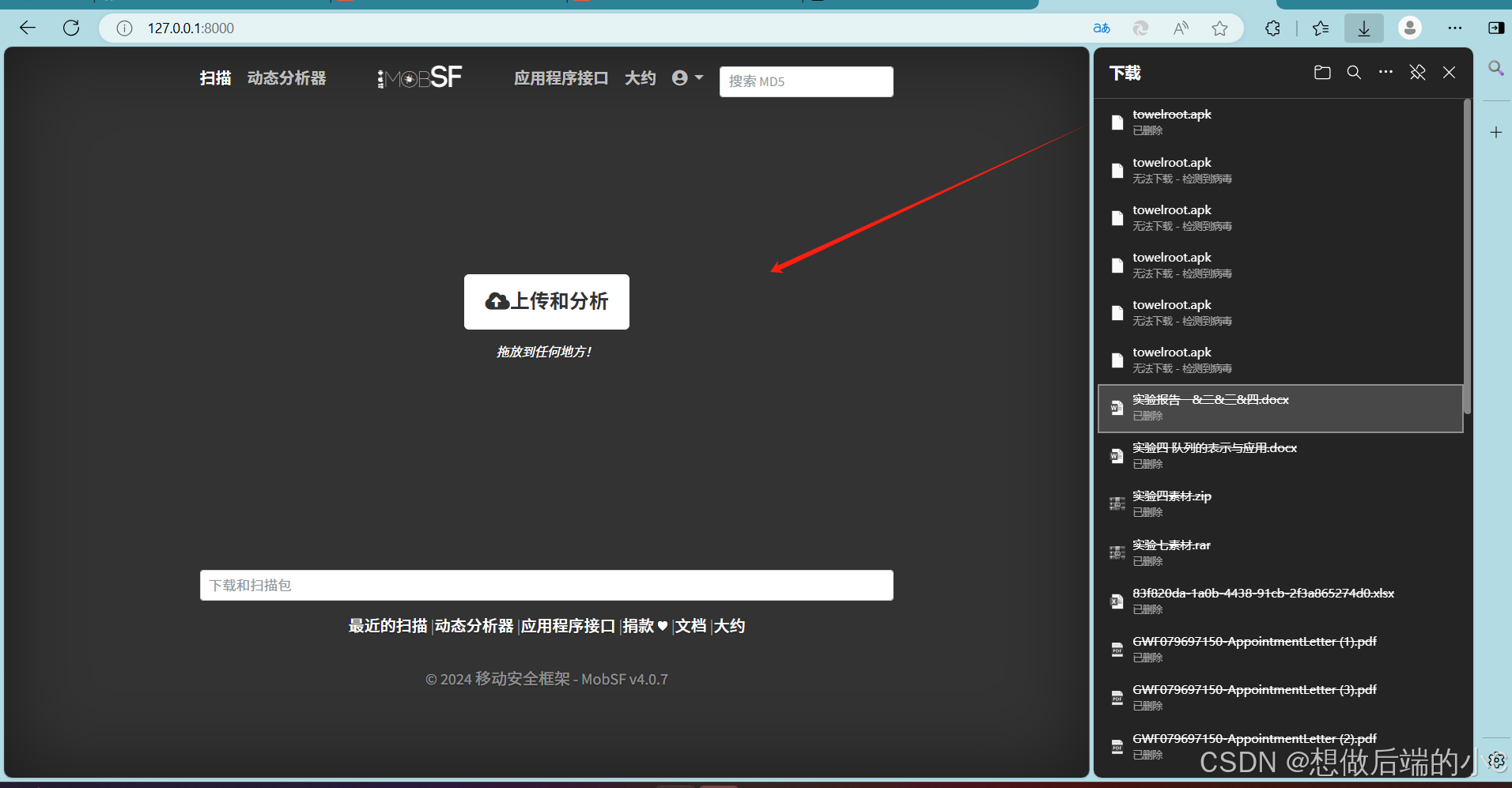Click the archive icon of 实验四素材.zip
Viewport: 1512px width, 788px height.
(1117, 504)
